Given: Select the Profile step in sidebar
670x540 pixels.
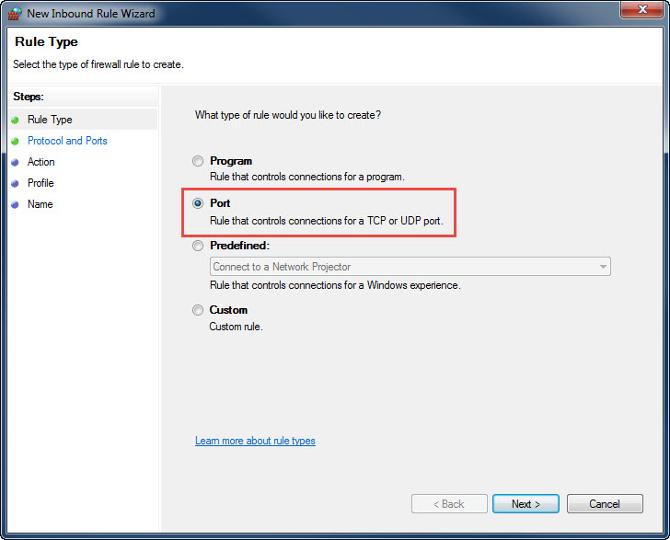Looking at the screenshot, I should 41,183.
